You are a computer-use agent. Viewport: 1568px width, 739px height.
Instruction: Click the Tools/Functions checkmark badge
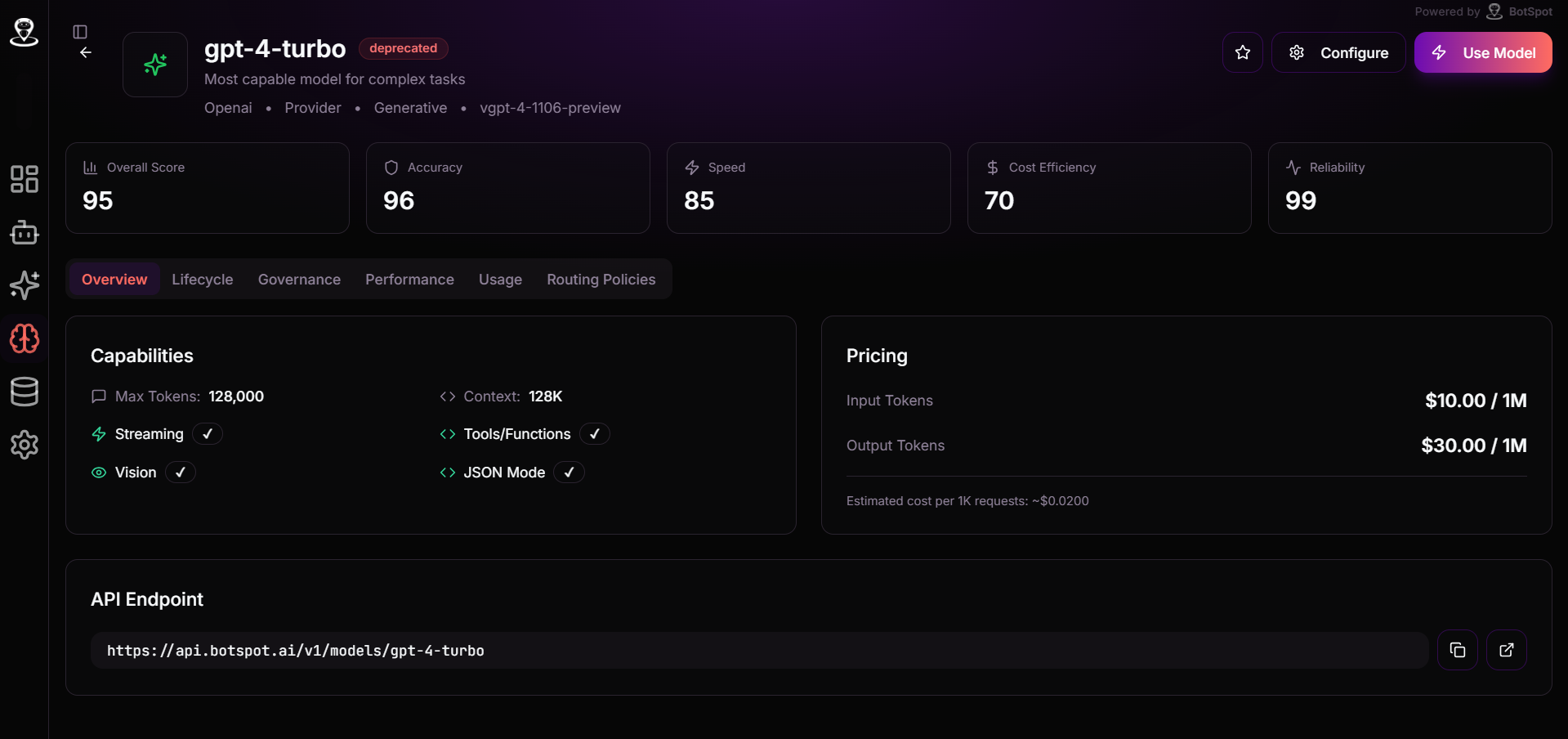(595, 434)
